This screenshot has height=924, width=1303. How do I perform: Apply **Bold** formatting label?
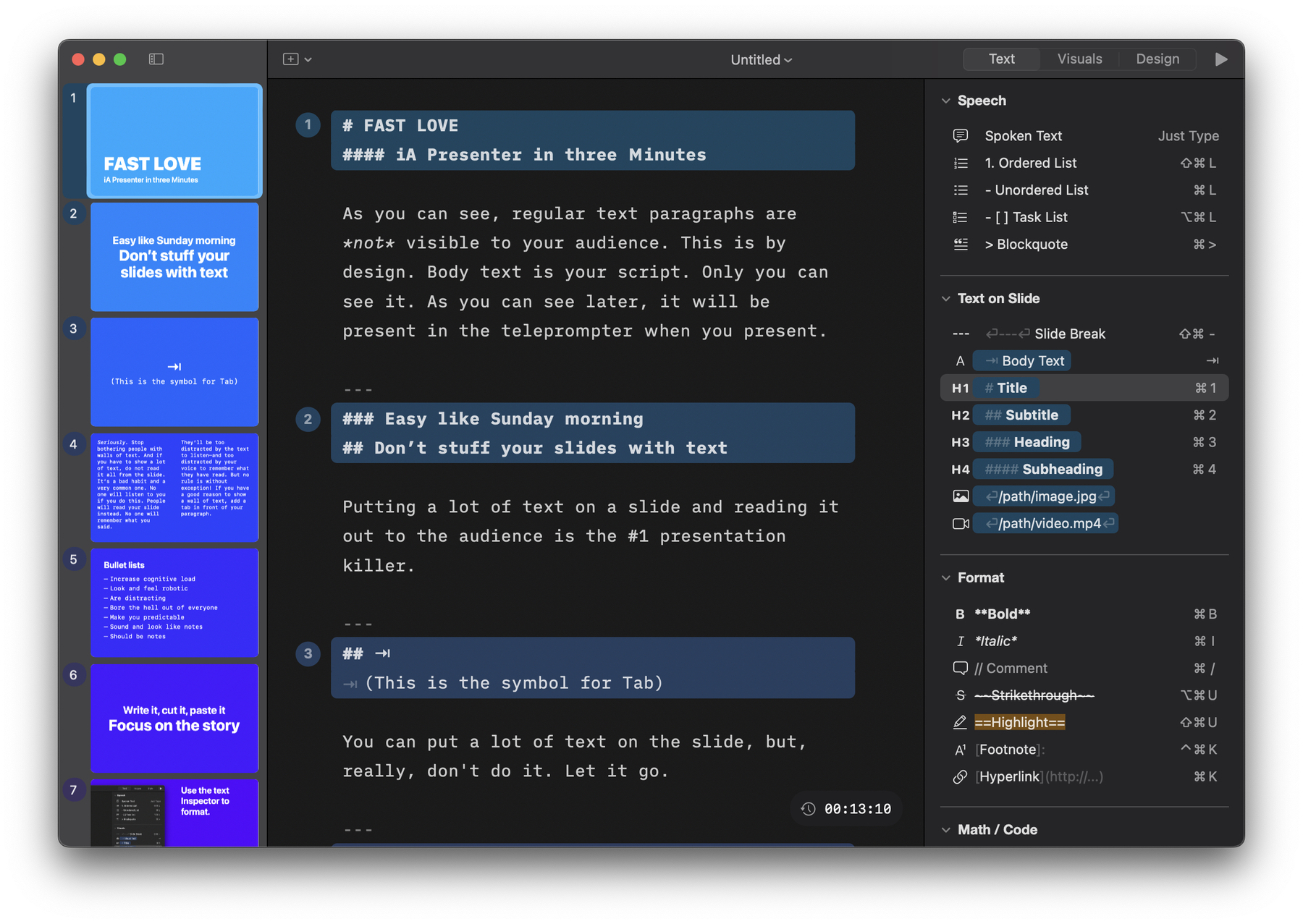(1002, 614)
